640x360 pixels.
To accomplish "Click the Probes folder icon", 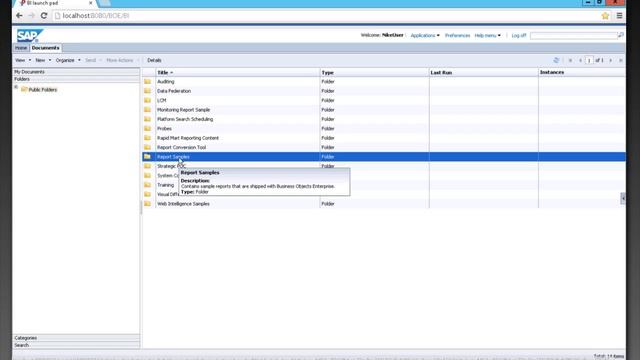I will coord(147,129).
